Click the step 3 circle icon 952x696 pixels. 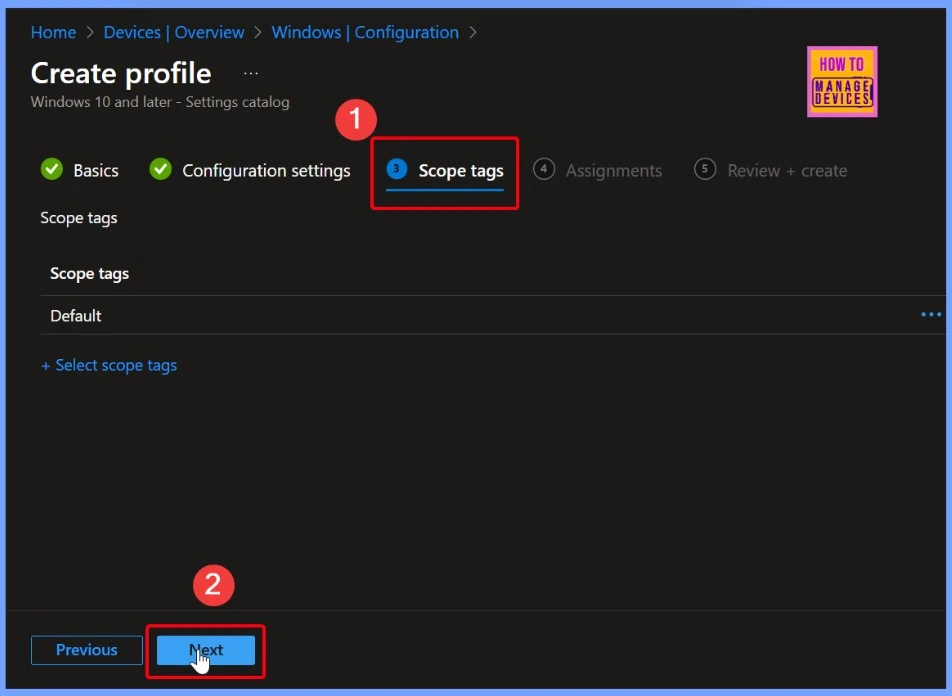[x=396, y=168]
